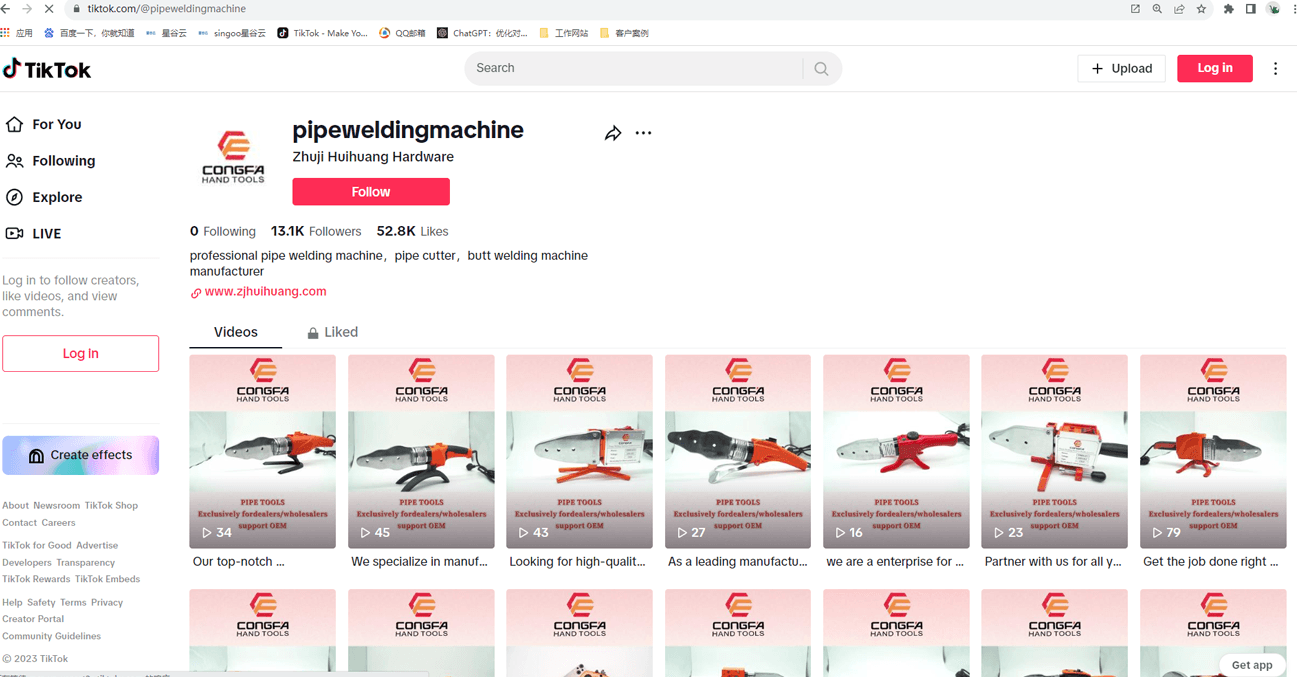Open the 'Get the job done right ...' video
1297x677 pixels.
1213,451
